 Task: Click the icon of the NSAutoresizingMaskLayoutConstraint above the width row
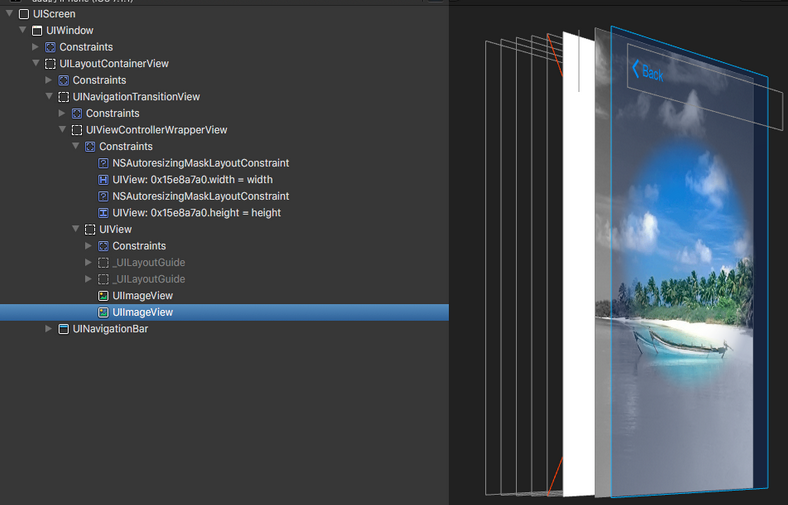[103, 163]
